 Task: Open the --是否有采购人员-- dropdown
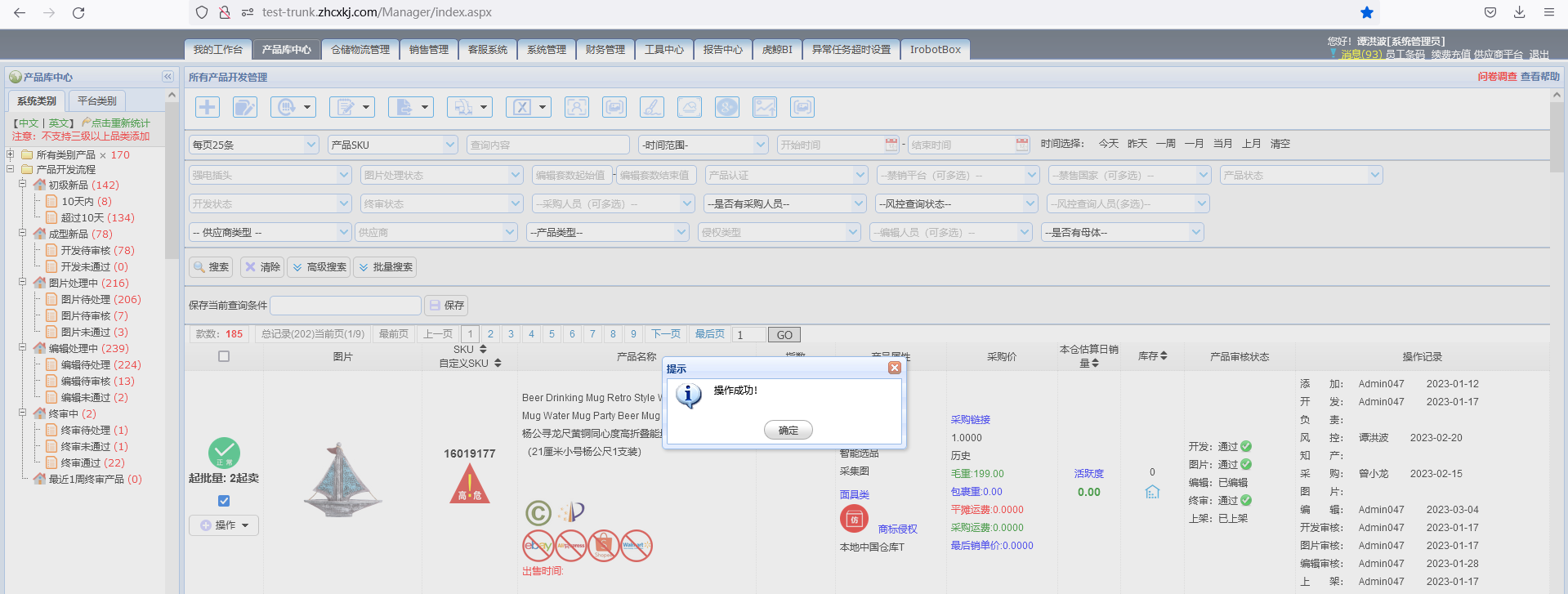785,203
